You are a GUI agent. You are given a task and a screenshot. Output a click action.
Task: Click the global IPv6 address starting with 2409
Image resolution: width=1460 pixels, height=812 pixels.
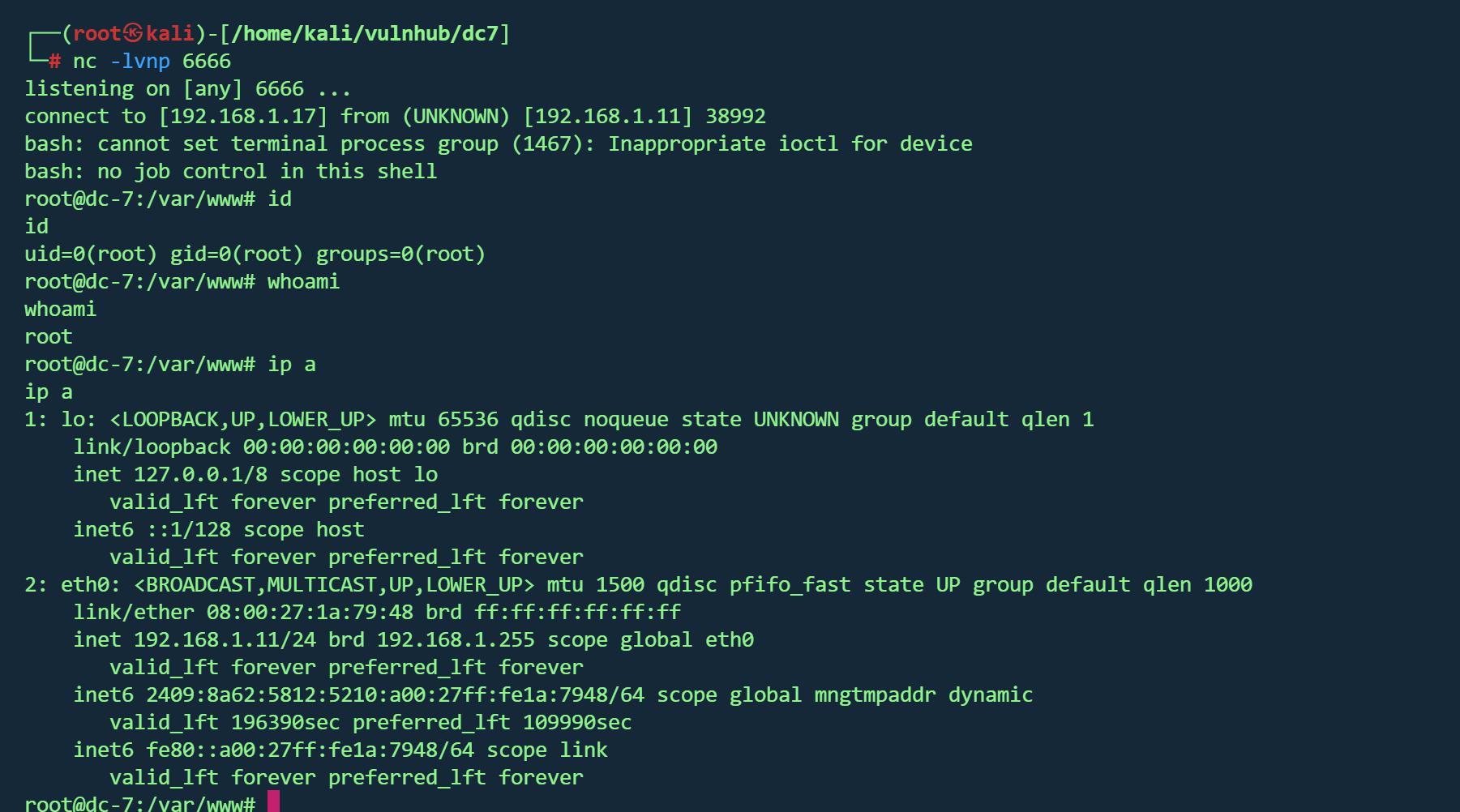pos(395,694)
